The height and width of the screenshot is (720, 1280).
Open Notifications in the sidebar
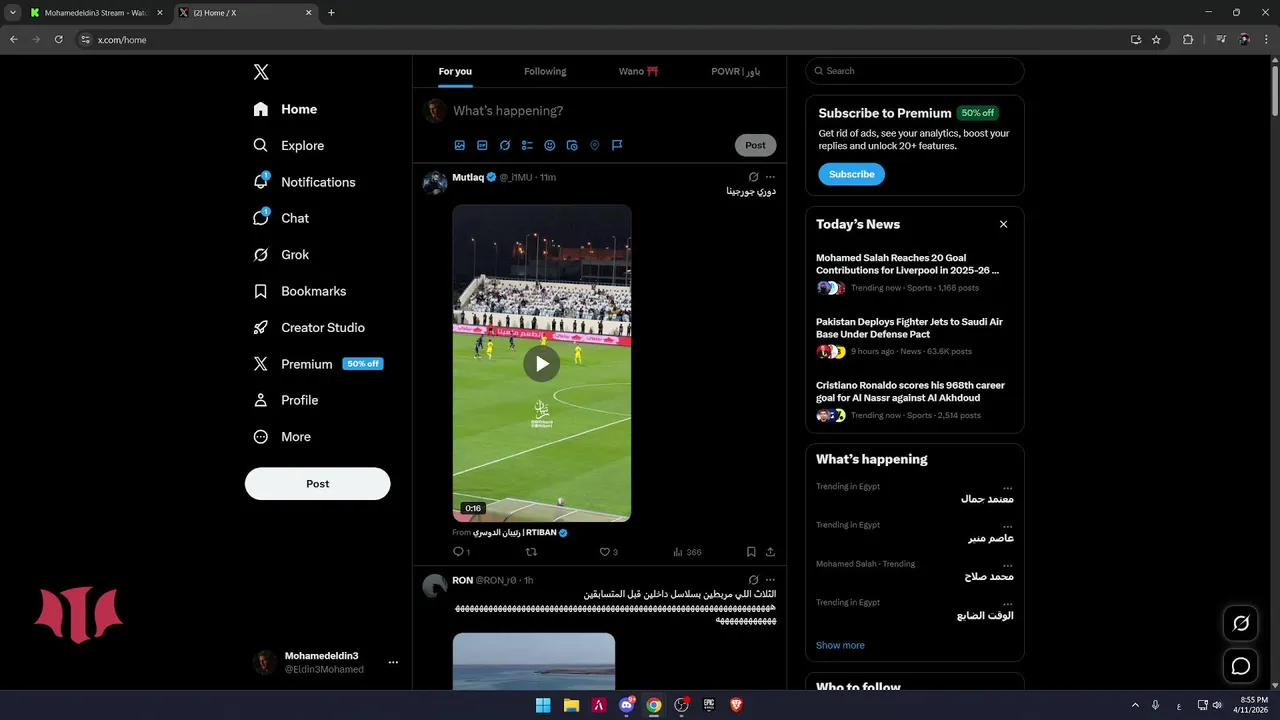pos(305,182)
